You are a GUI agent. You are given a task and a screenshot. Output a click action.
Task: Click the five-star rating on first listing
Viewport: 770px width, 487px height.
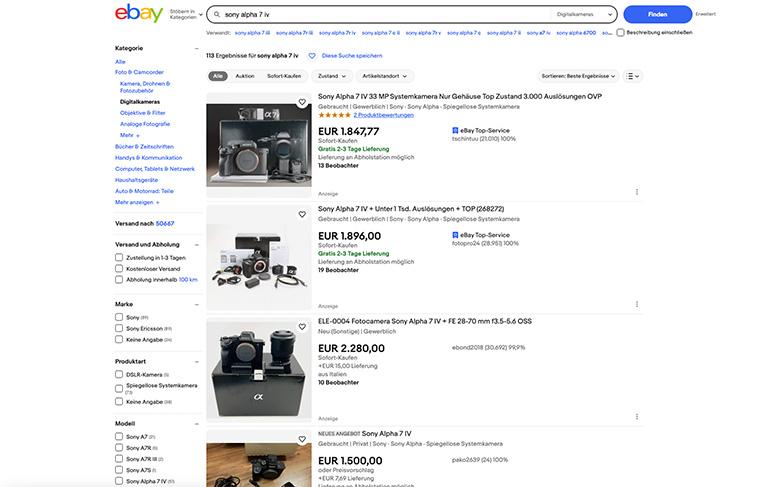click(334, 115)
